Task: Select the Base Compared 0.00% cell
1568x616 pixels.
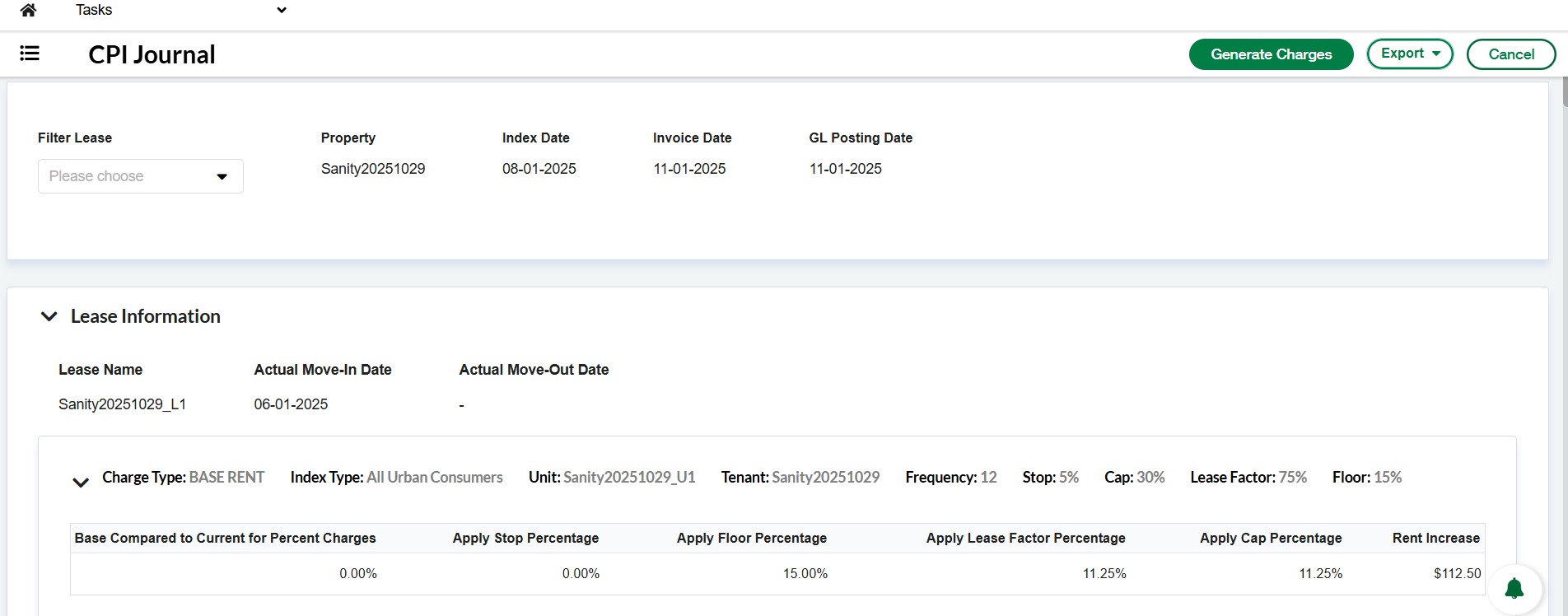Action: tap(358, 573)
